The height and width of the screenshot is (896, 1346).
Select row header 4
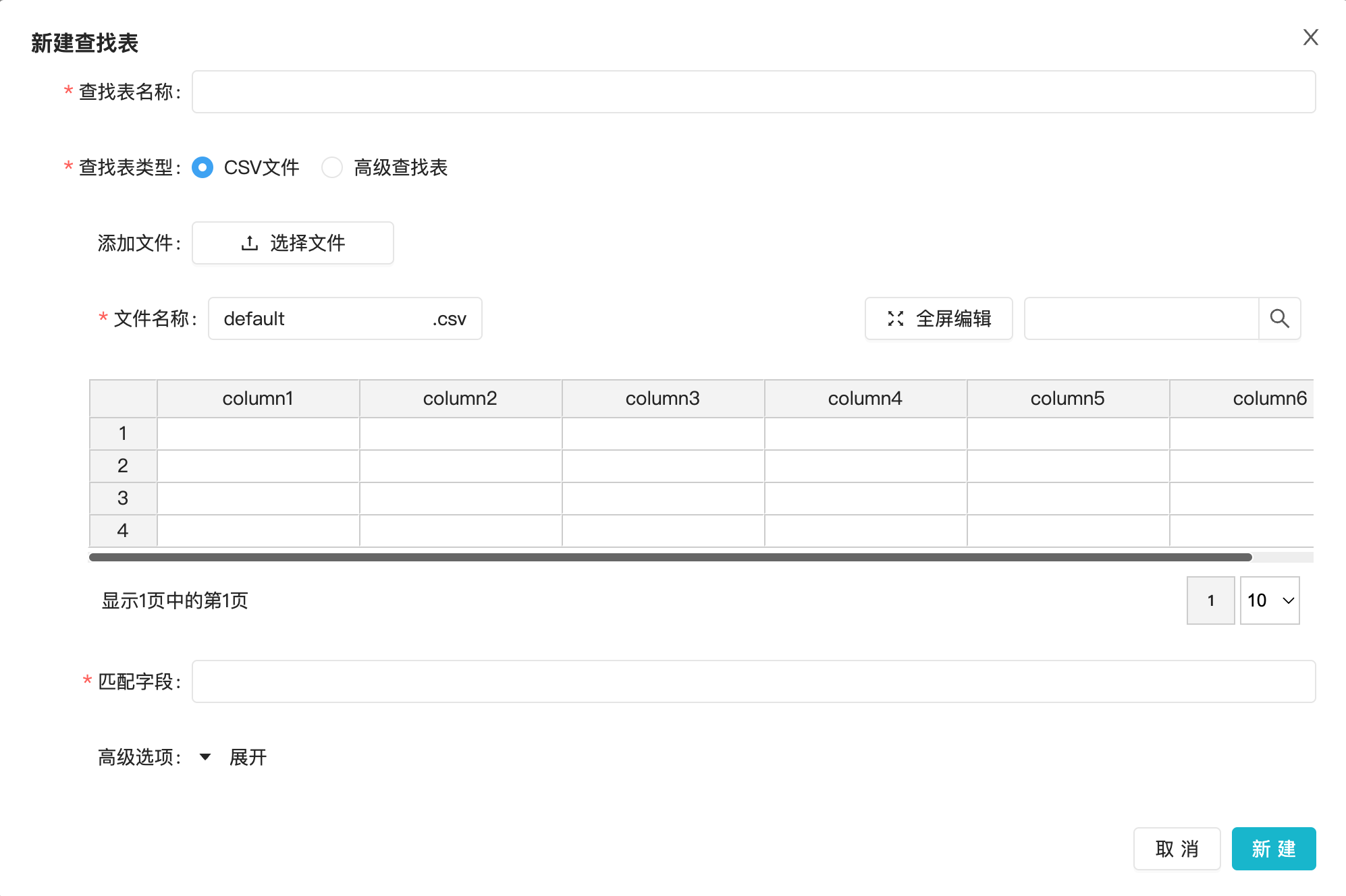pyautogui.click(x=123, y=531)
